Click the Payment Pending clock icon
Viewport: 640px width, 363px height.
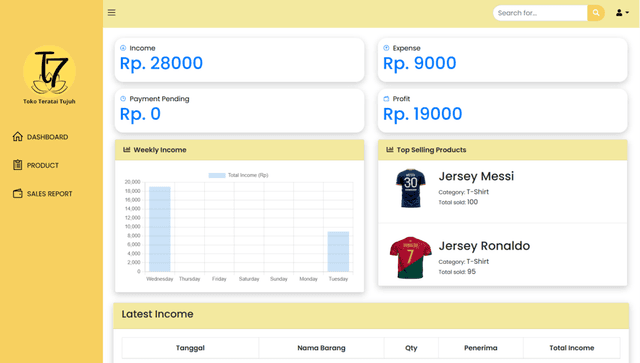coord(123,98)
